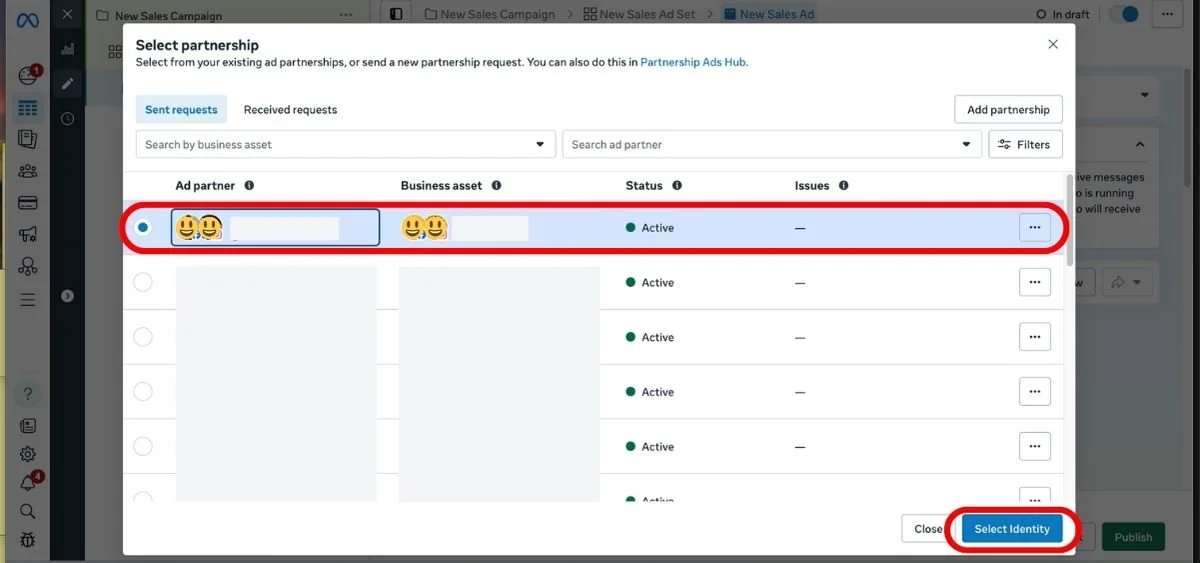Image resolution: width=1200 pixels, height=563 pixels.
Task: Close the editor with the X icon
Action: [67, 15]
